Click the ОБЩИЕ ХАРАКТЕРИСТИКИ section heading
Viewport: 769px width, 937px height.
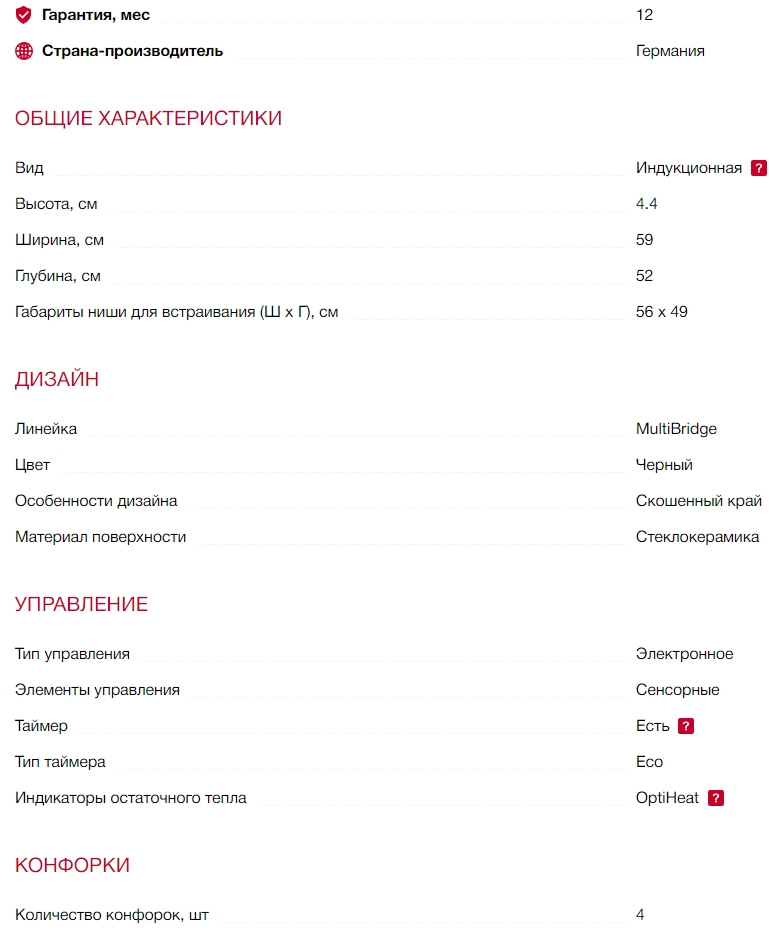coord(148,118)
